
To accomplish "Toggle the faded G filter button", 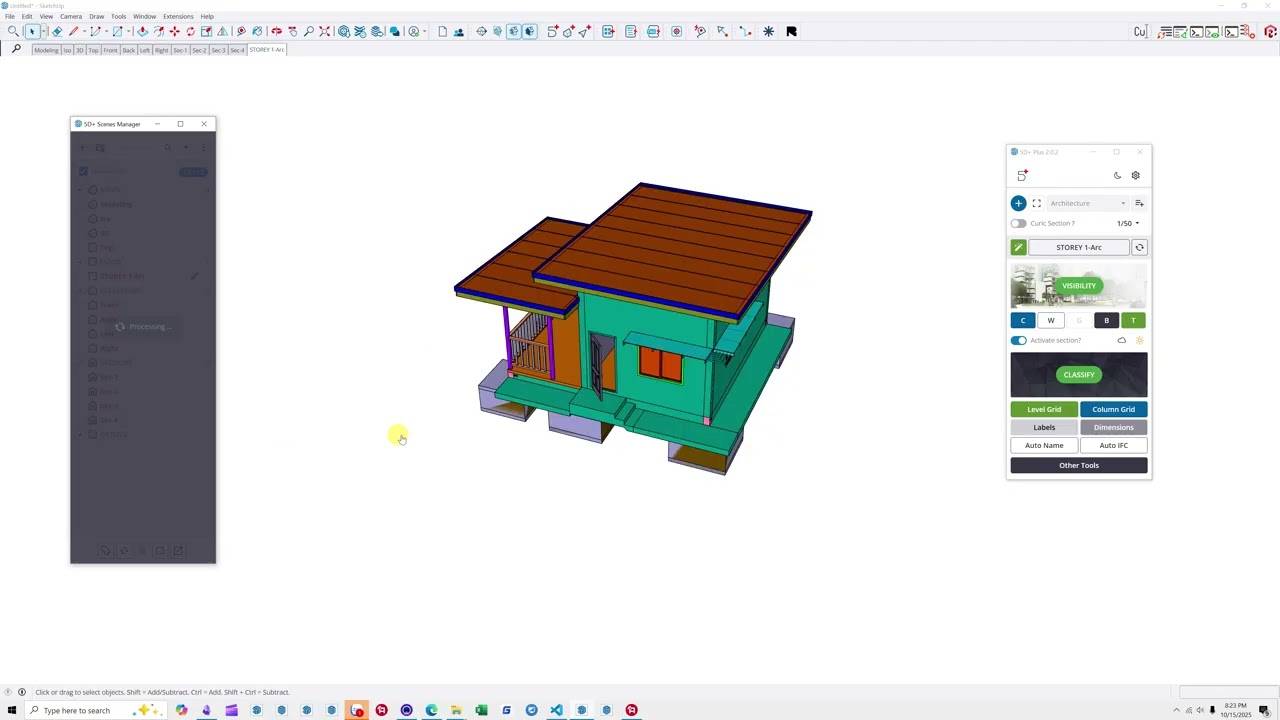I will point(1078,320).
